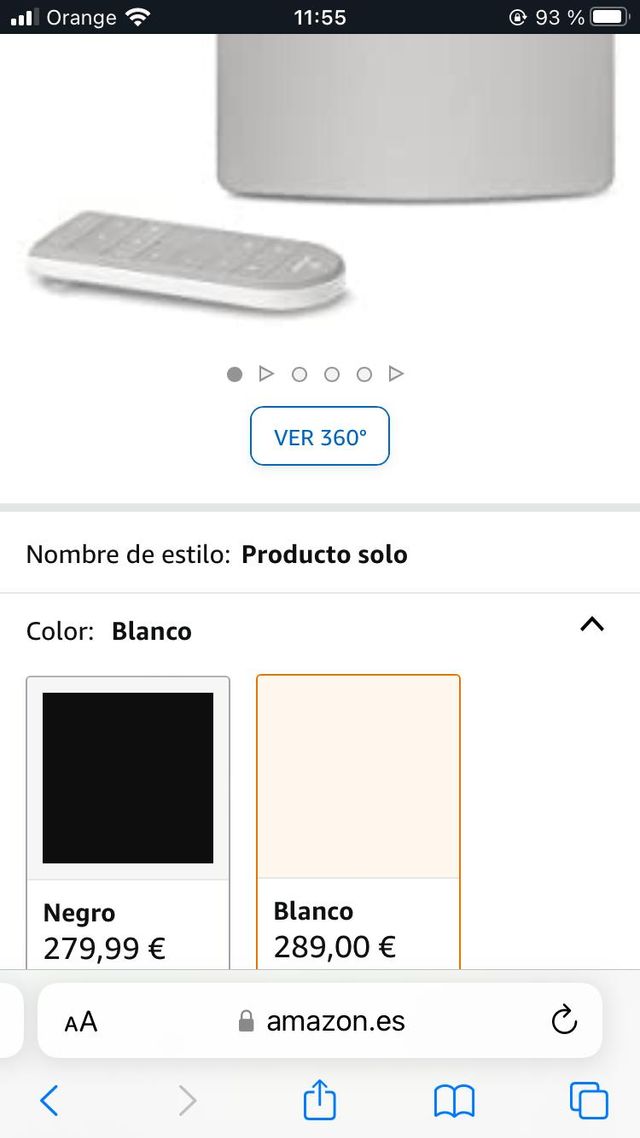Select the Blanco color swatch

(x=358, y=777)
